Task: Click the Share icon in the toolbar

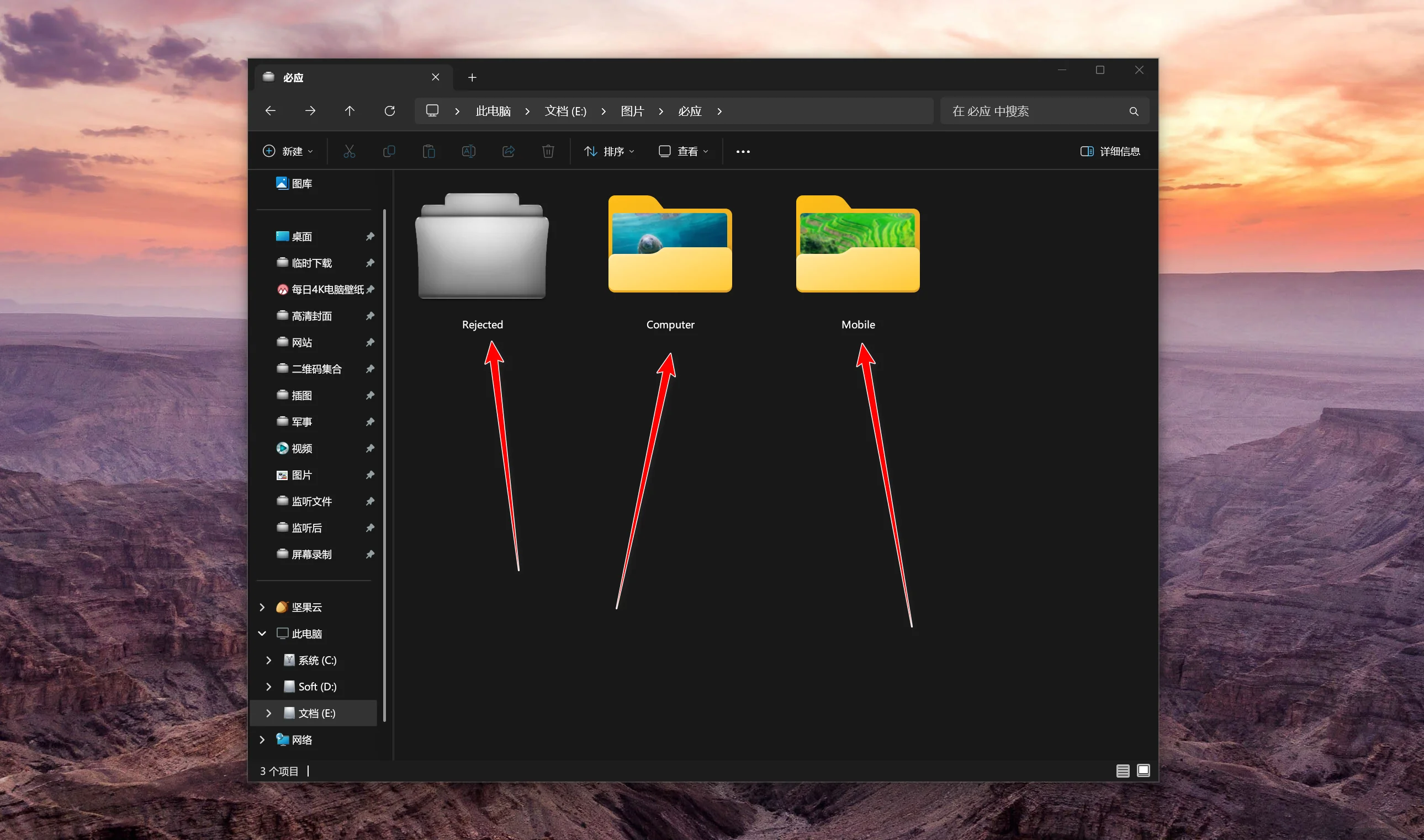Action: pyautogui.click(x=508, y=151)
